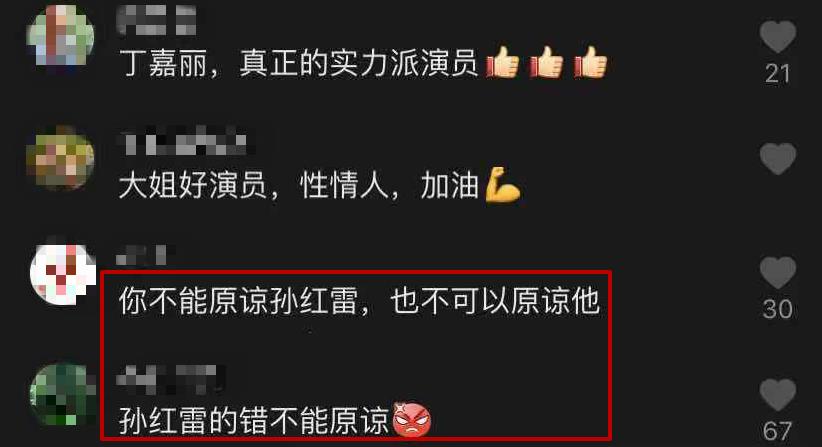Select comment 大姐好演员，性情人，加油
This screenshot has width=822, height=447.
coord(320,184)
